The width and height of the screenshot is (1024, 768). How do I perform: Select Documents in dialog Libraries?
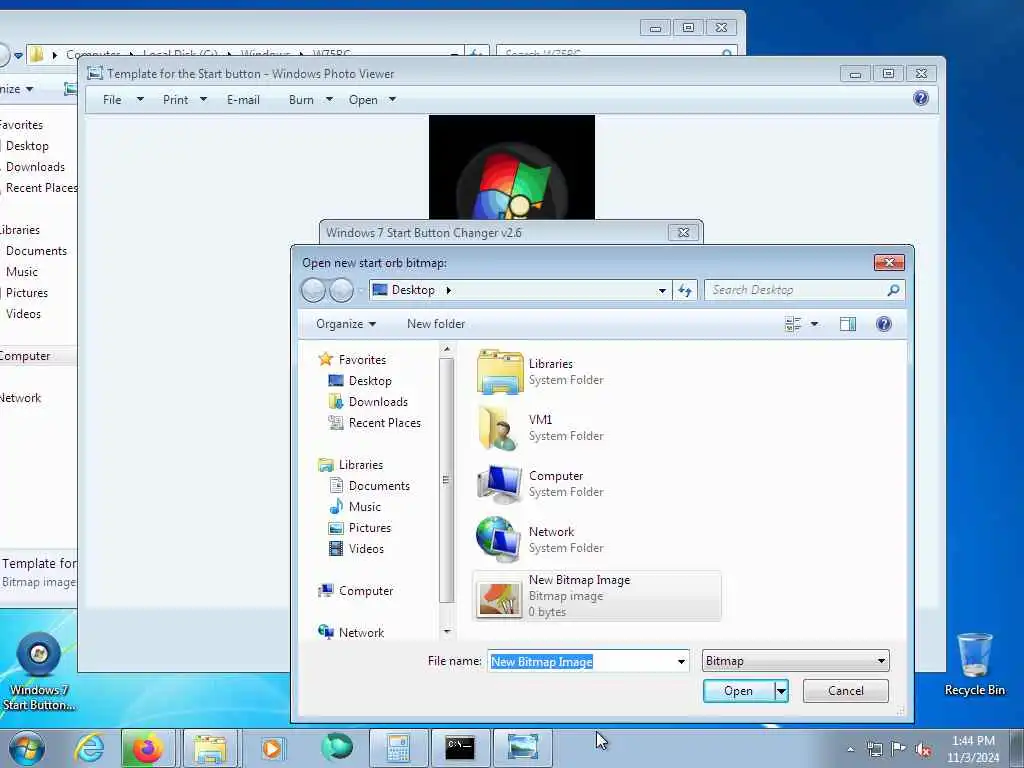click(379, 486)
